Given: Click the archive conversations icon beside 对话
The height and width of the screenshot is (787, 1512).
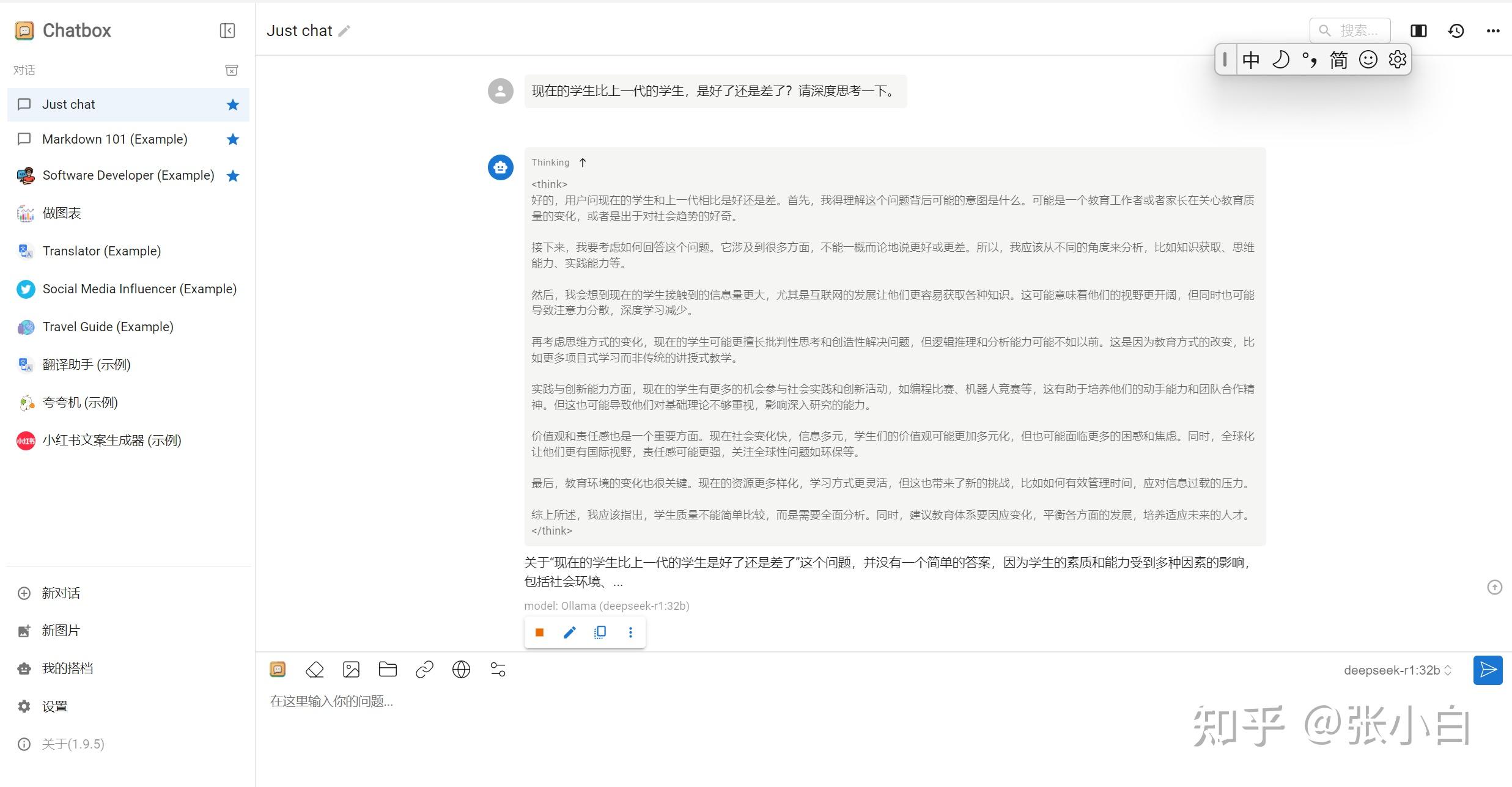Looking at the screenshot, I should coord(232,70).
